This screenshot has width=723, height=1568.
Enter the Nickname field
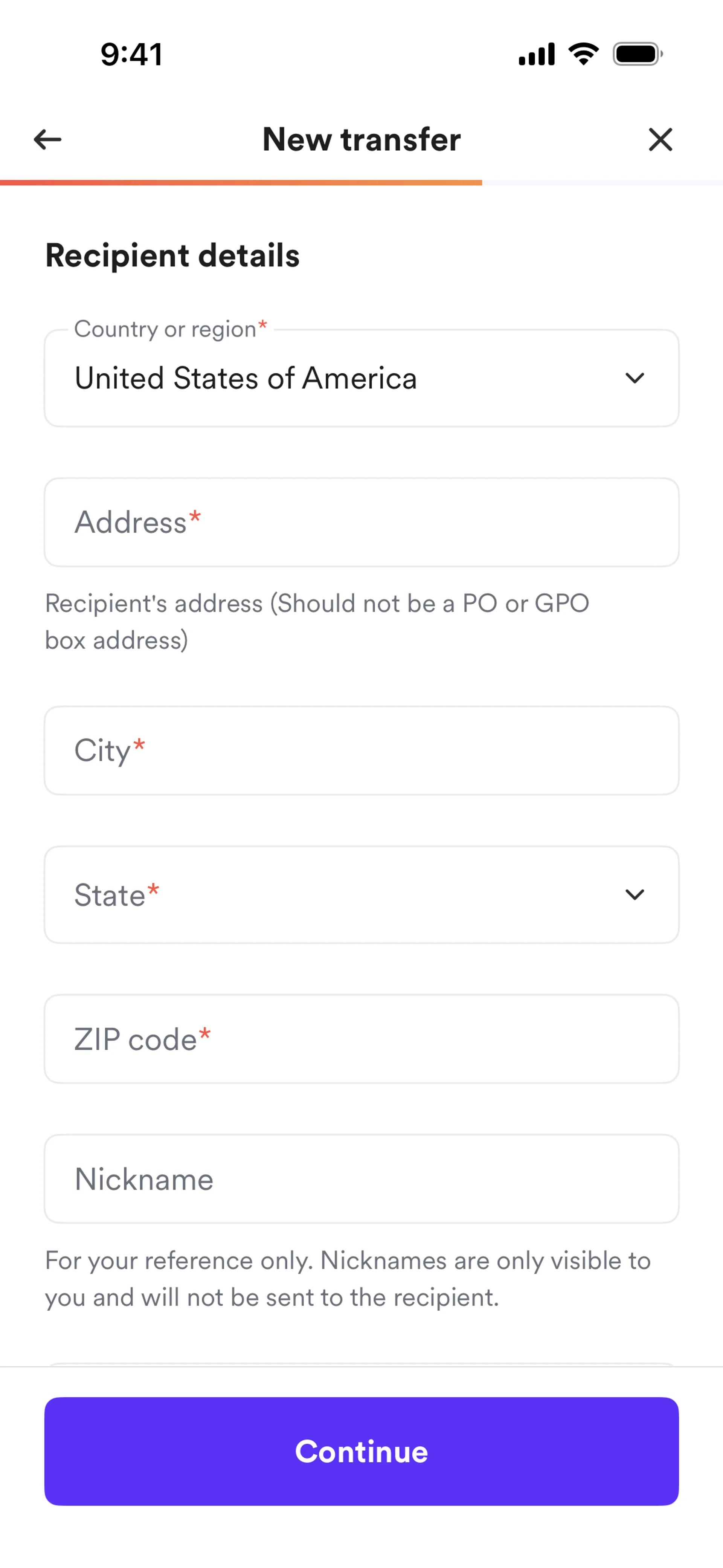click(361, 1179)
